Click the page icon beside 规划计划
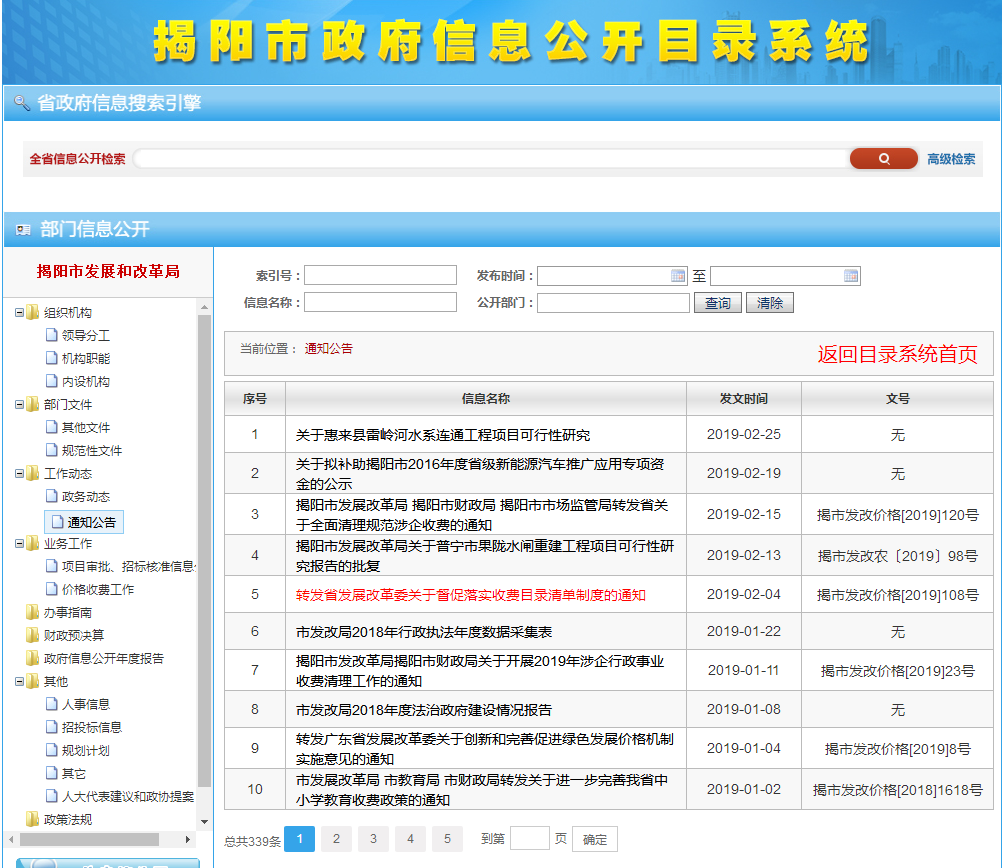This screenshot has width=1007, height=868. [52, 750]
